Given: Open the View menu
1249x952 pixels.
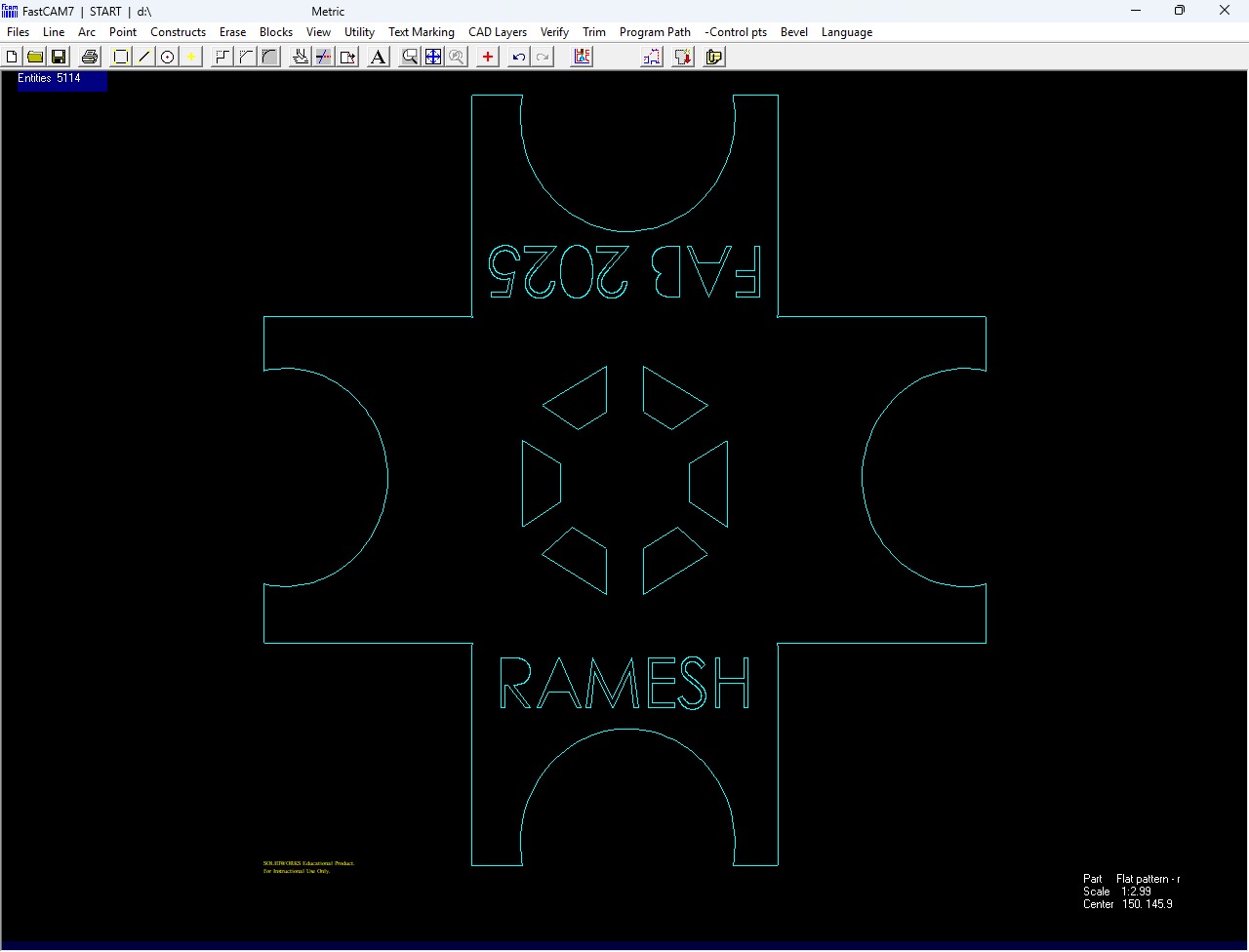Looking at the screenshot, I should pos(319,32).
